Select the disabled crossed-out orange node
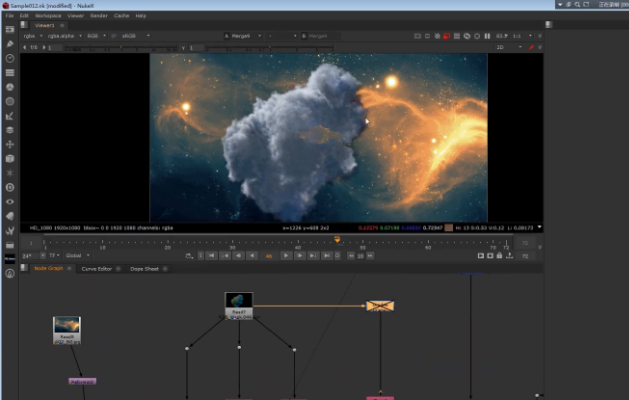The image size is (629, 400). (x=380, y=306)
